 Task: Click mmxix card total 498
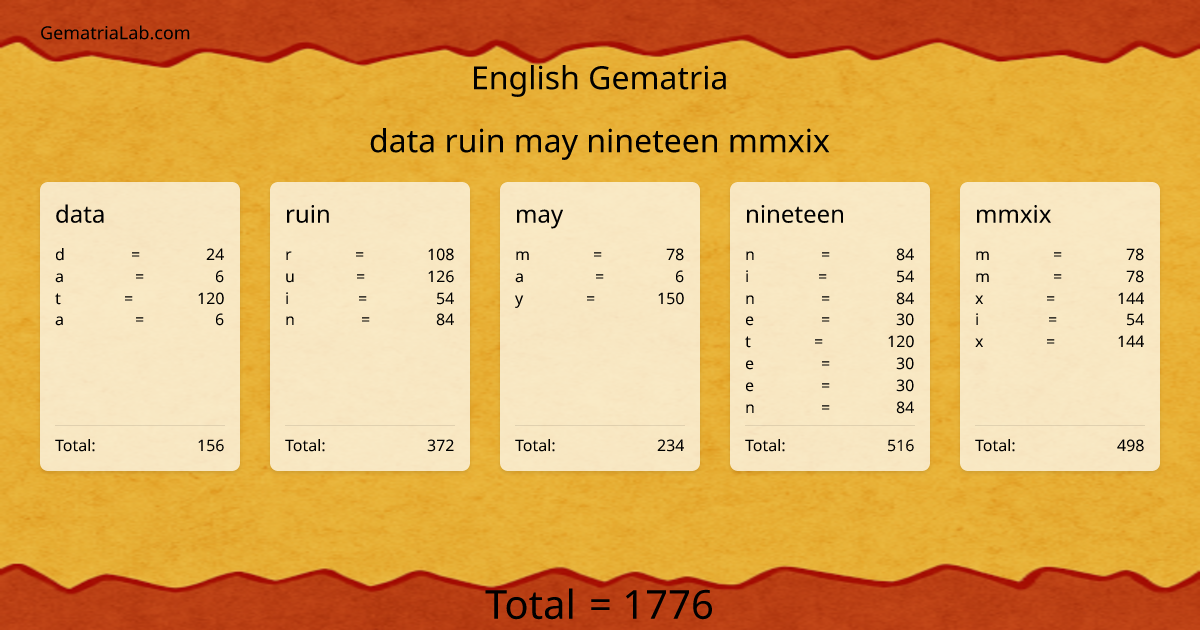(x=1131, y=445)
